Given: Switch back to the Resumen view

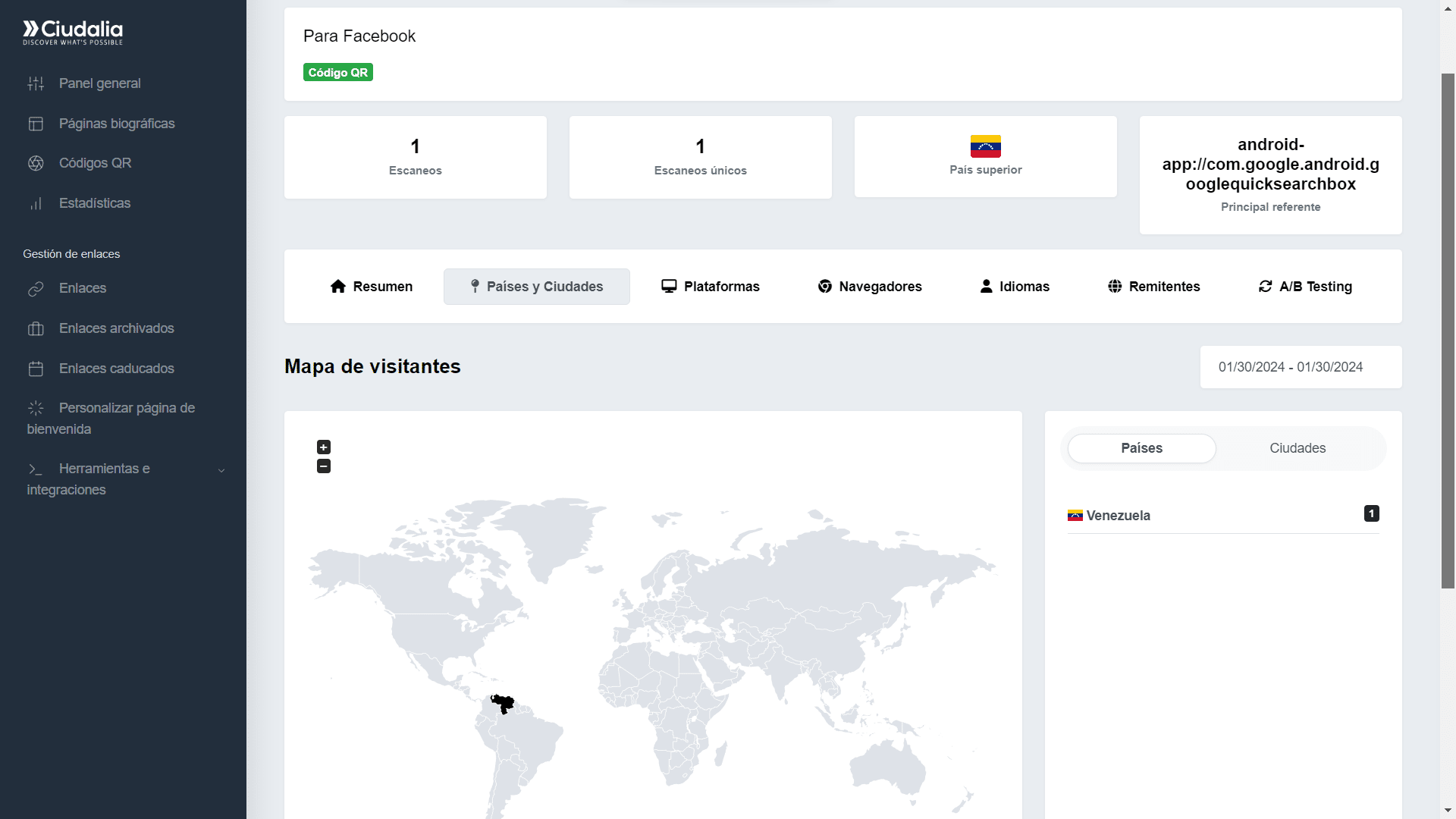Looking at the screenshot, I should click(371, 287).
